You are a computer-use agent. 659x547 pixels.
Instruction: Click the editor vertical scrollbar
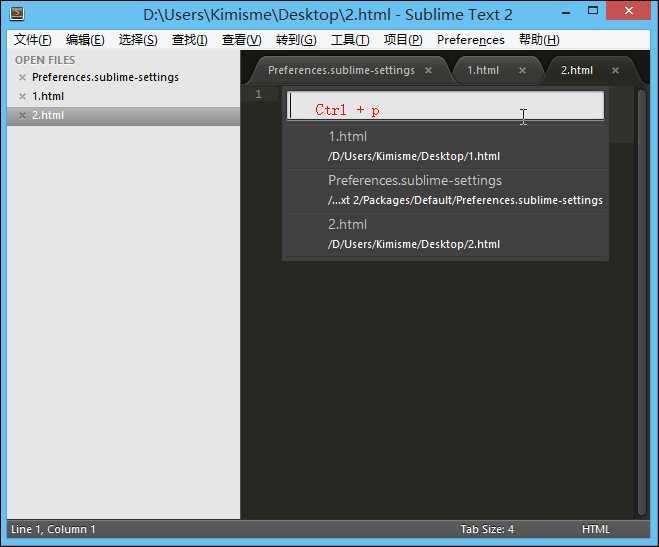pos(641,302)
